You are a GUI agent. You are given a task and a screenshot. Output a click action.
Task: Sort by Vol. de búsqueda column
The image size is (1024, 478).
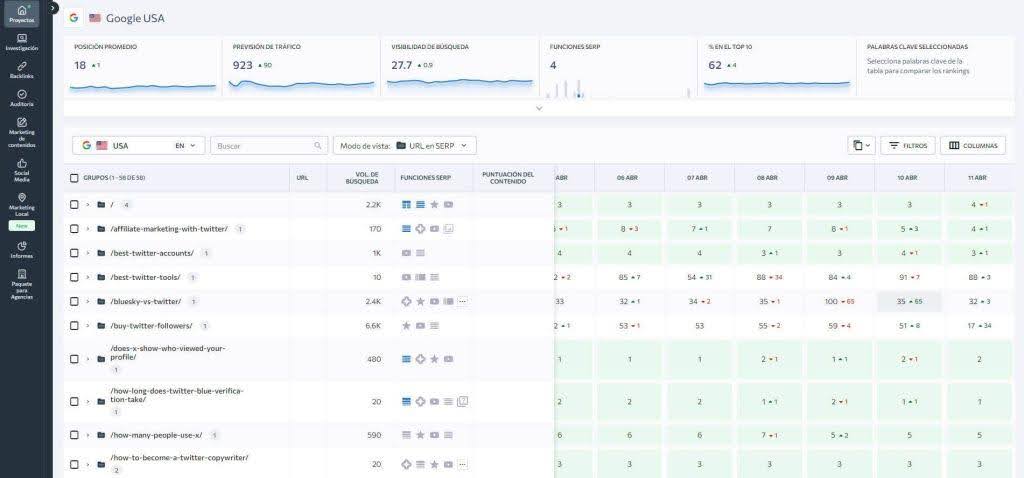pos(362,178)
